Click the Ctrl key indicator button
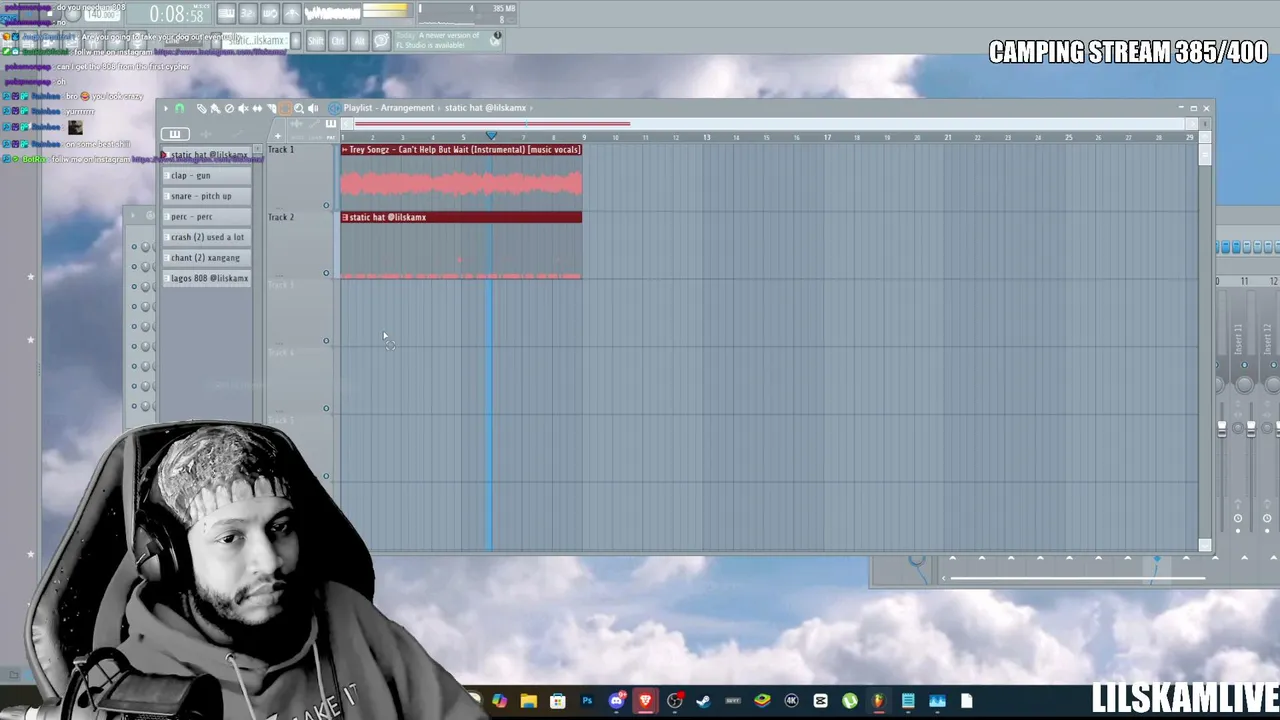Screen dimensions: 1280x720 coord(338,40)
